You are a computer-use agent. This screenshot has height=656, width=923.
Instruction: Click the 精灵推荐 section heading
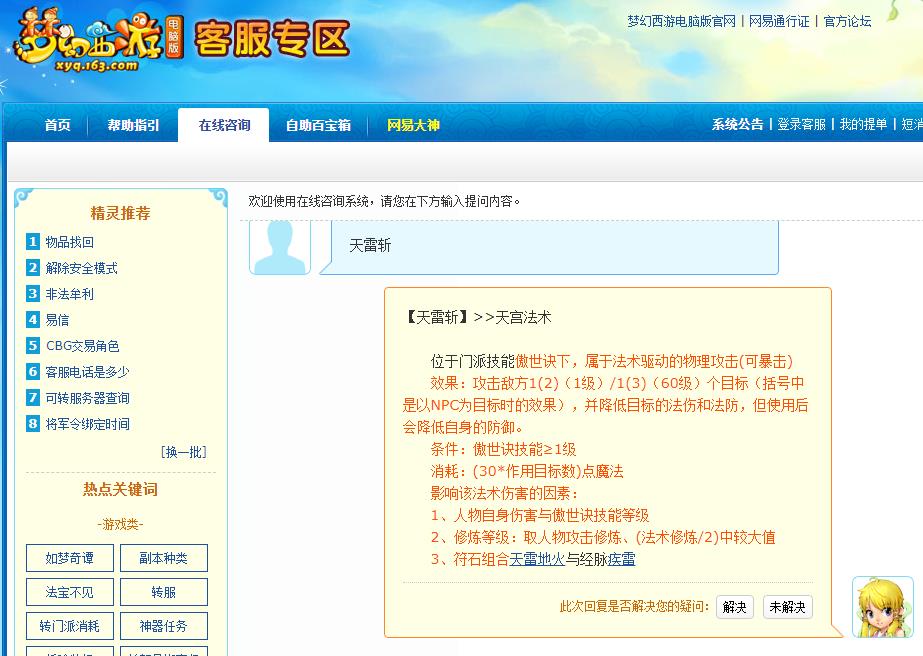pos(121,213)
